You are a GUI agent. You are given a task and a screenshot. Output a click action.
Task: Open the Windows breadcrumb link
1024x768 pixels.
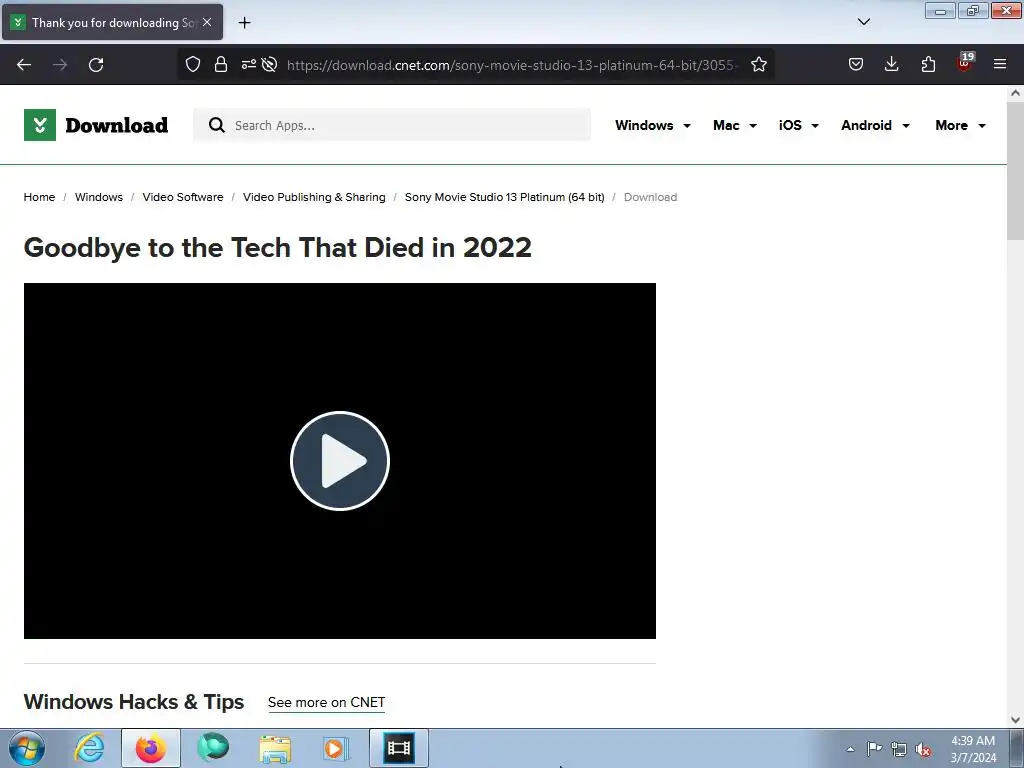pyautogui.click(x=99, y=197)
